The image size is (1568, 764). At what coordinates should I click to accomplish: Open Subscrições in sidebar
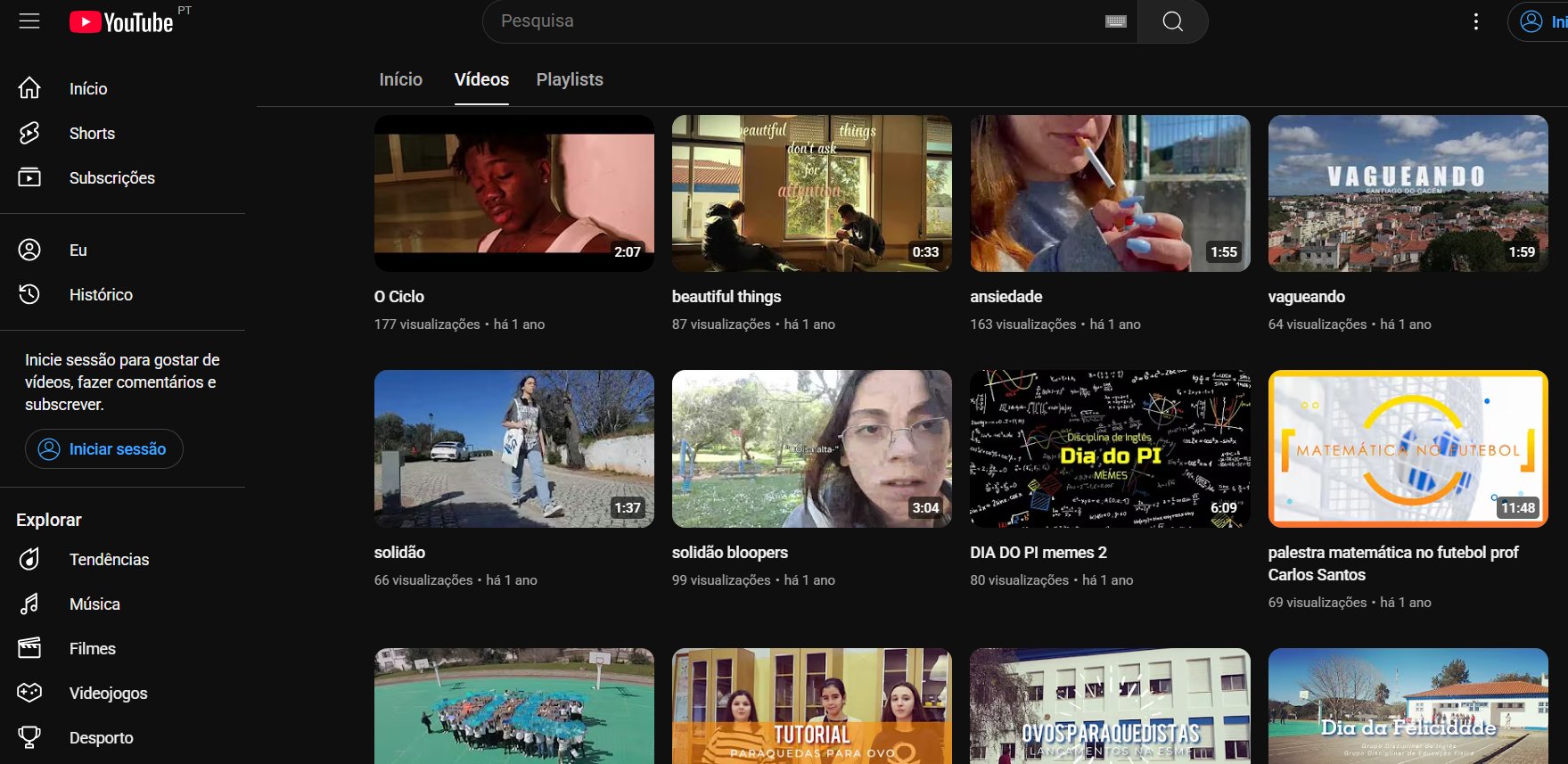111,178
